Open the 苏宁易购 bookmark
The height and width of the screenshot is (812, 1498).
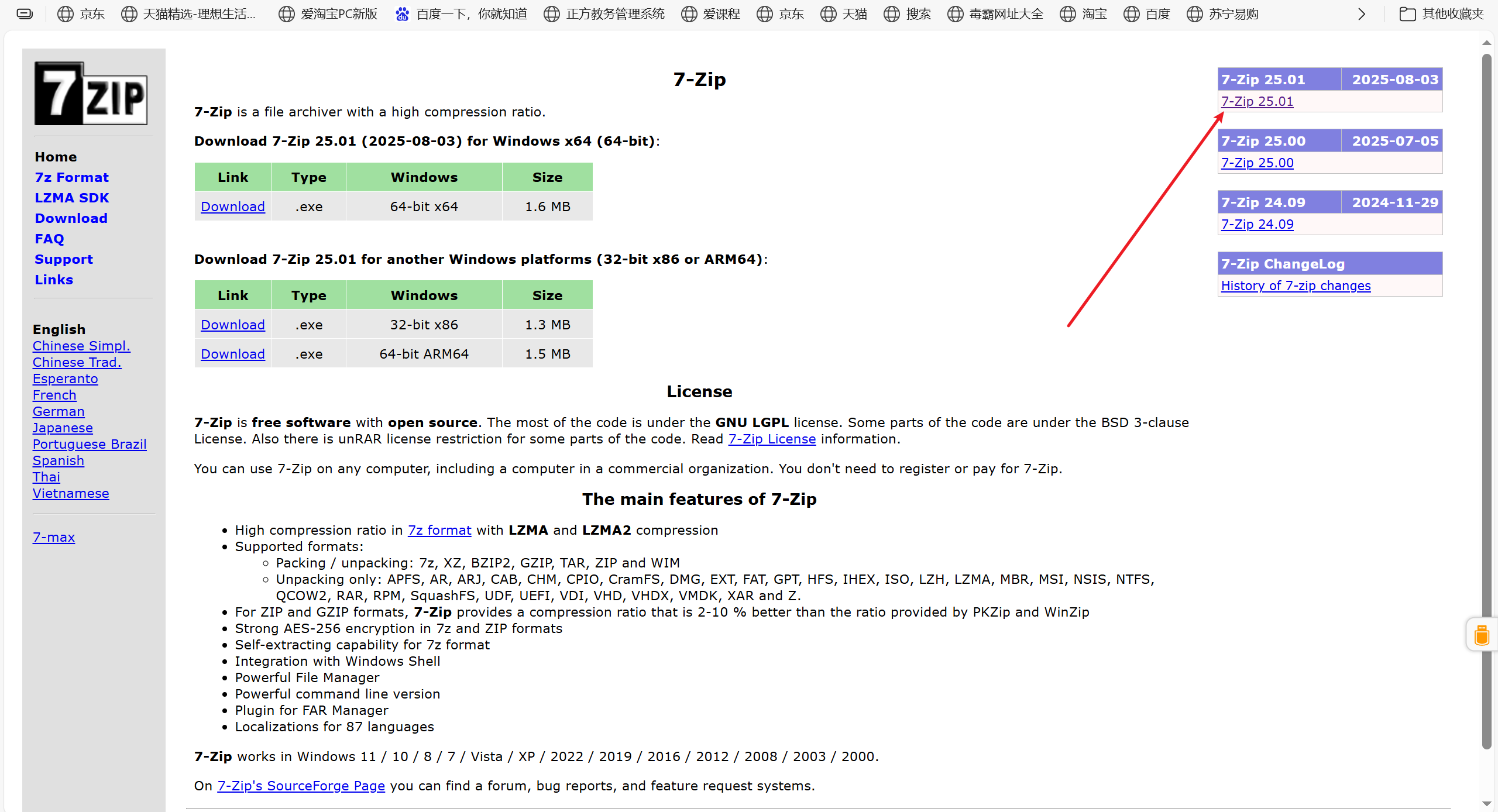1223,14
